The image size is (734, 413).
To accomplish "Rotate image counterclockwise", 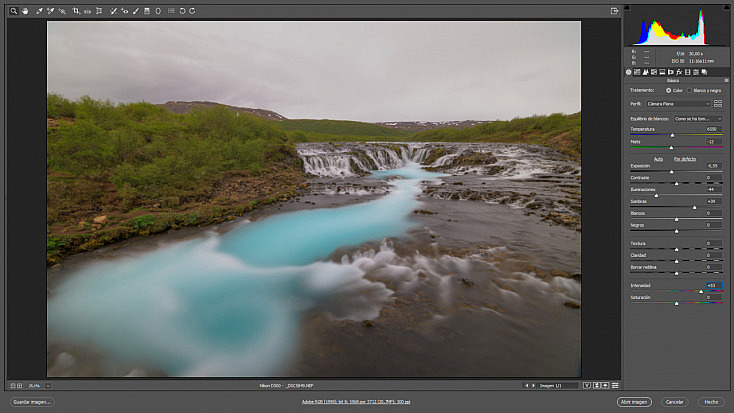I will click(x=183, y=11).
